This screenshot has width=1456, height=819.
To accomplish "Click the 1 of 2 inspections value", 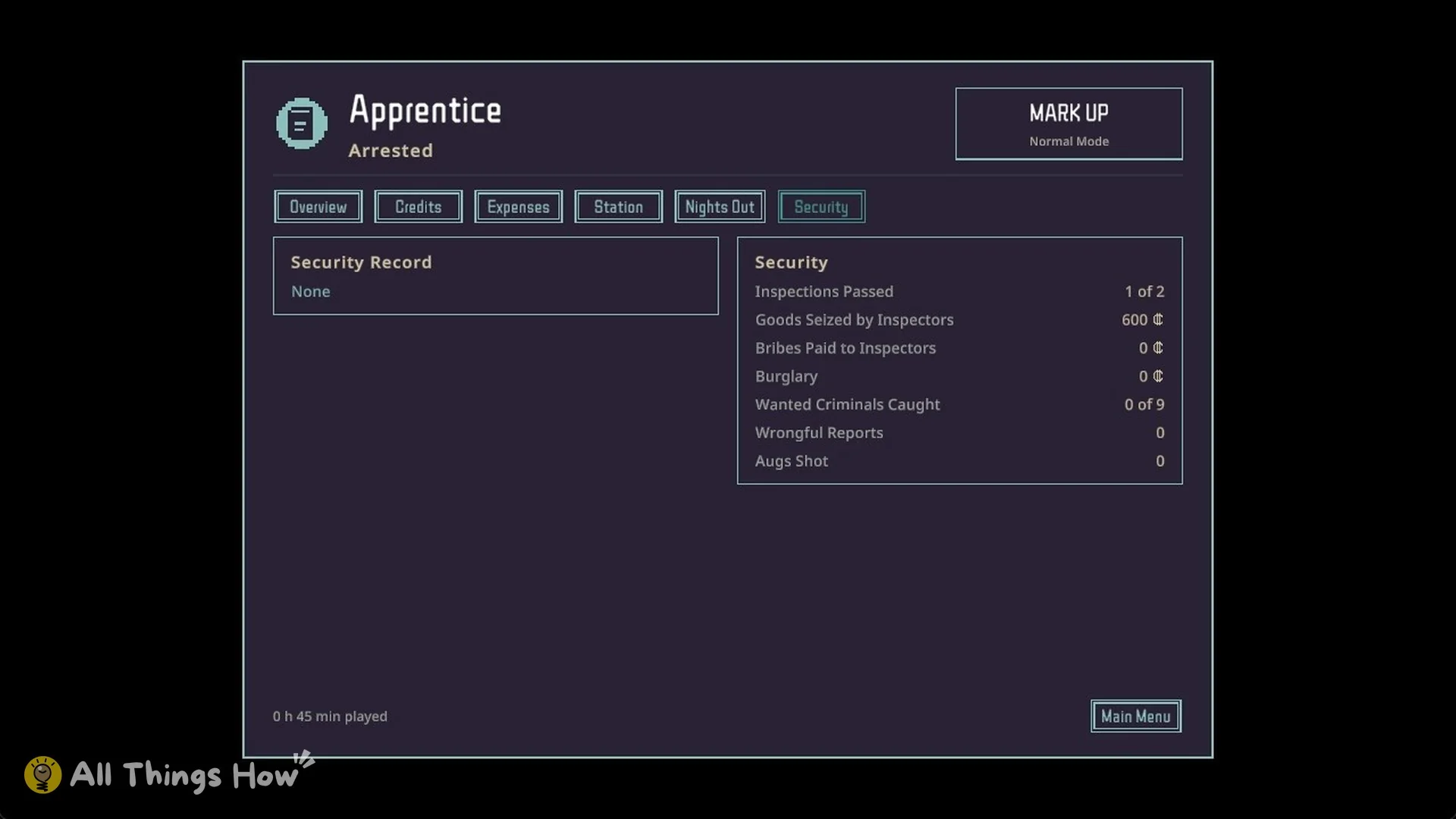I will [x=1144, y=292].
